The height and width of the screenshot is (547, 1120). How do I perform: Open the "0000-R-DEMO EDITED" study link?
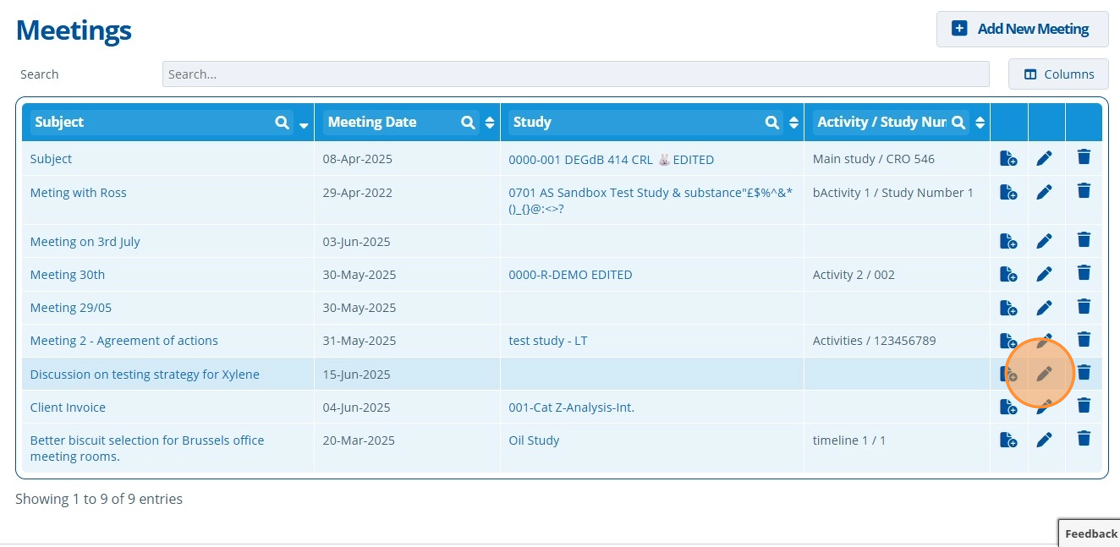570,274
